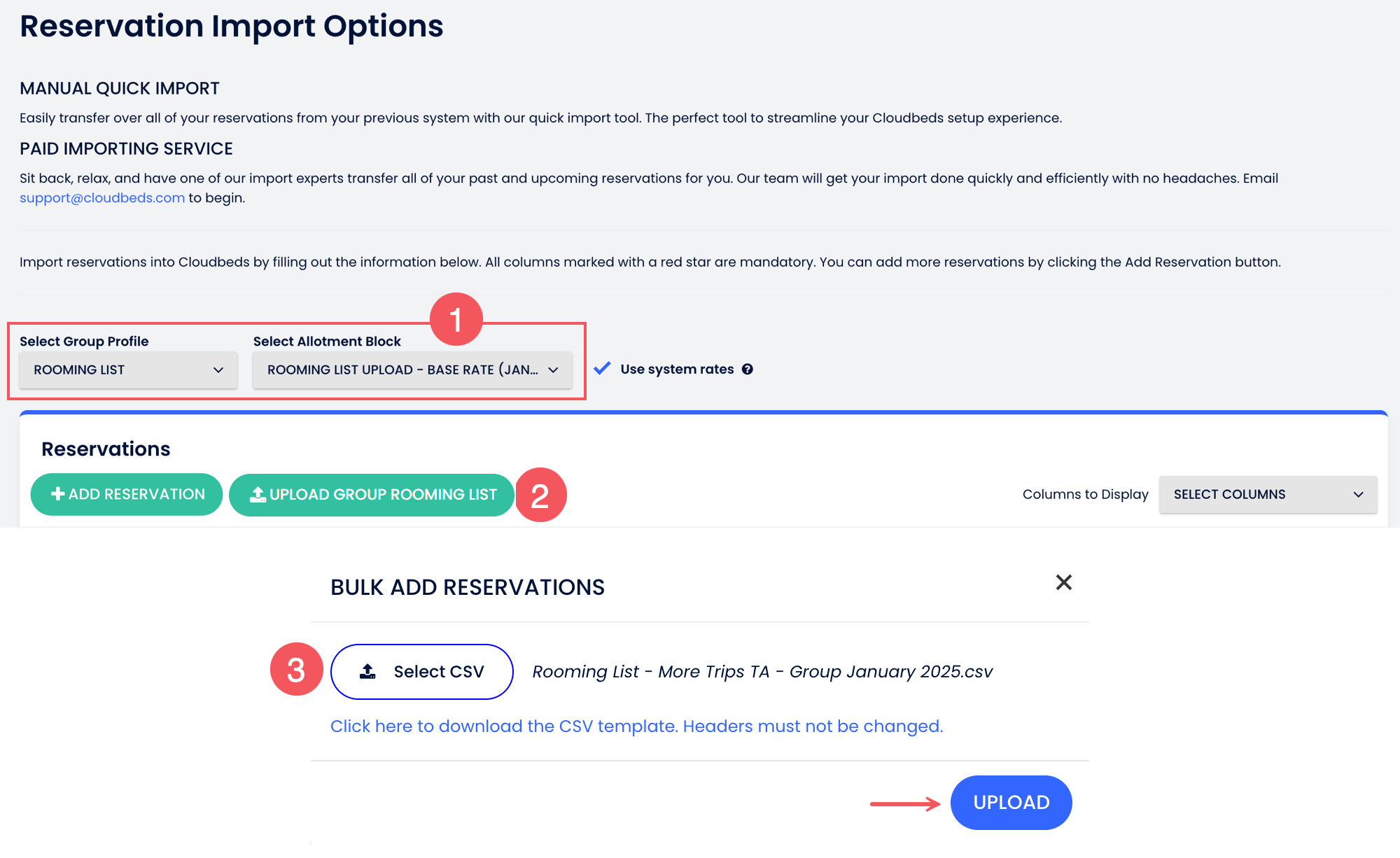Click the chevron arrow in Allotment Block dropdown
Viewport: 1400px width, 858px height.
click(x=553, y=370)
